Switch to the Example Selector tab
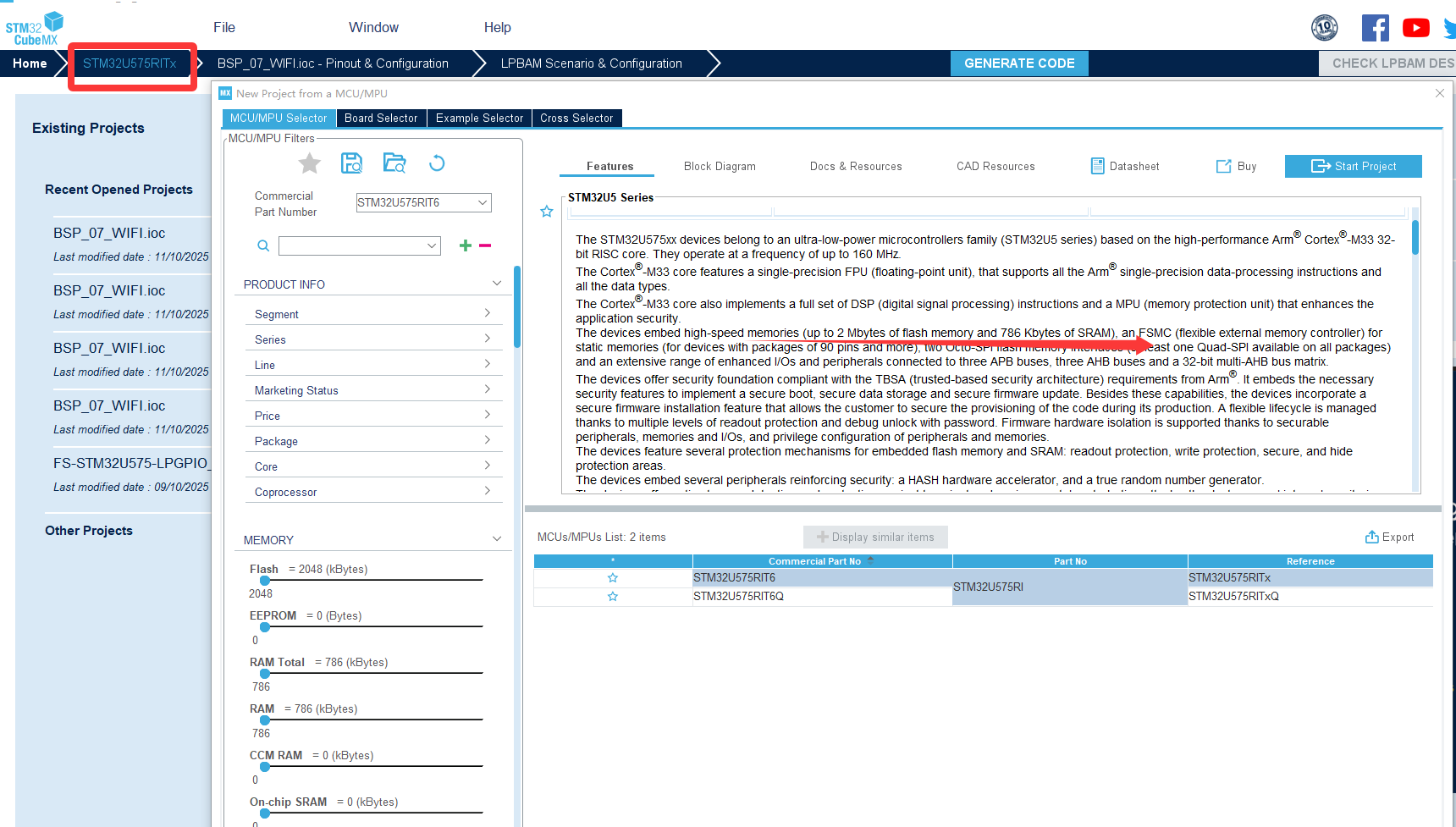 click(x=479, y=119)
